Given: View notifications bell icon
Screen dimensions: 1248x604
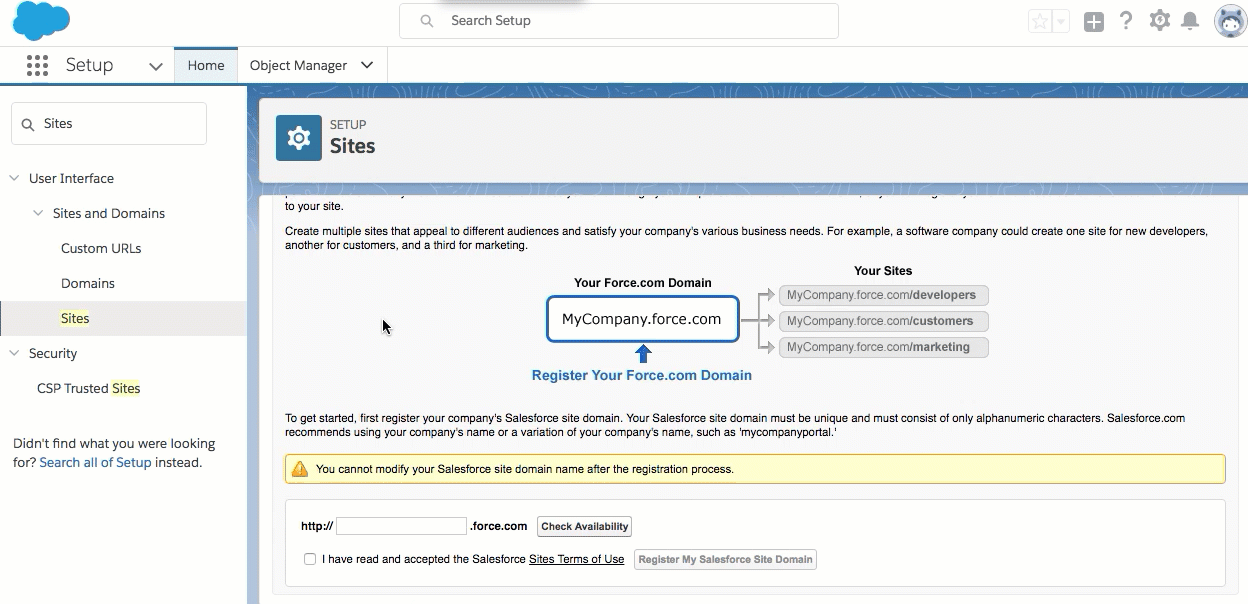Looking at the screenshot, I should (1190, 21).
